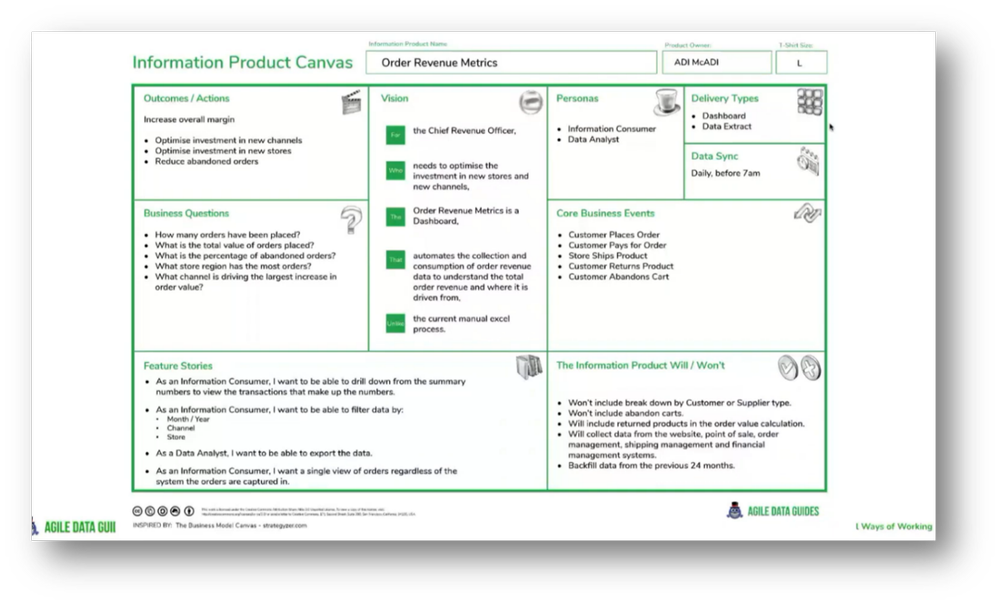Image resolution: width=1000 pixels, height=605 pixels.
Task: Click 'AGILE DATA GUIDES' footer text at right
Action: pyautogui.click(x=783, y=511)
